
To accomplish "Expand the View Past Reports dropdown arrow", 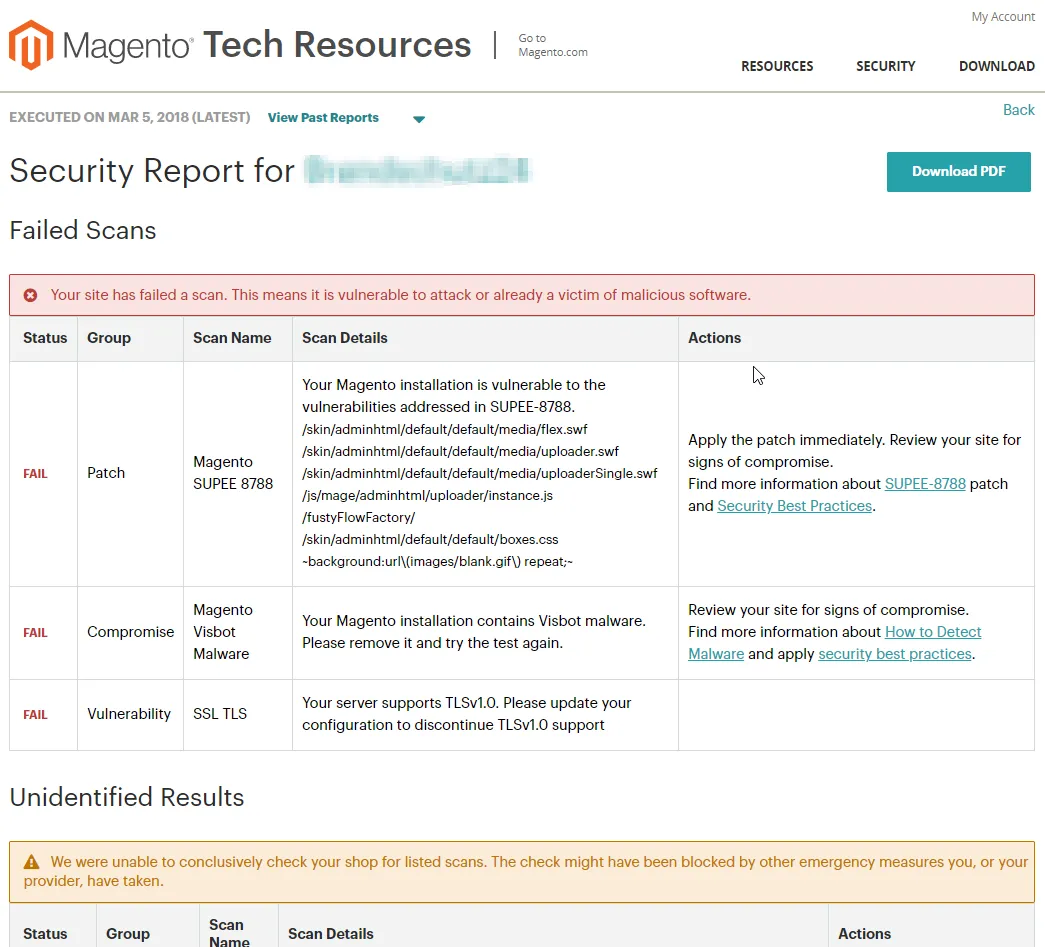I will pyautogui.click(x=419, y=119).
